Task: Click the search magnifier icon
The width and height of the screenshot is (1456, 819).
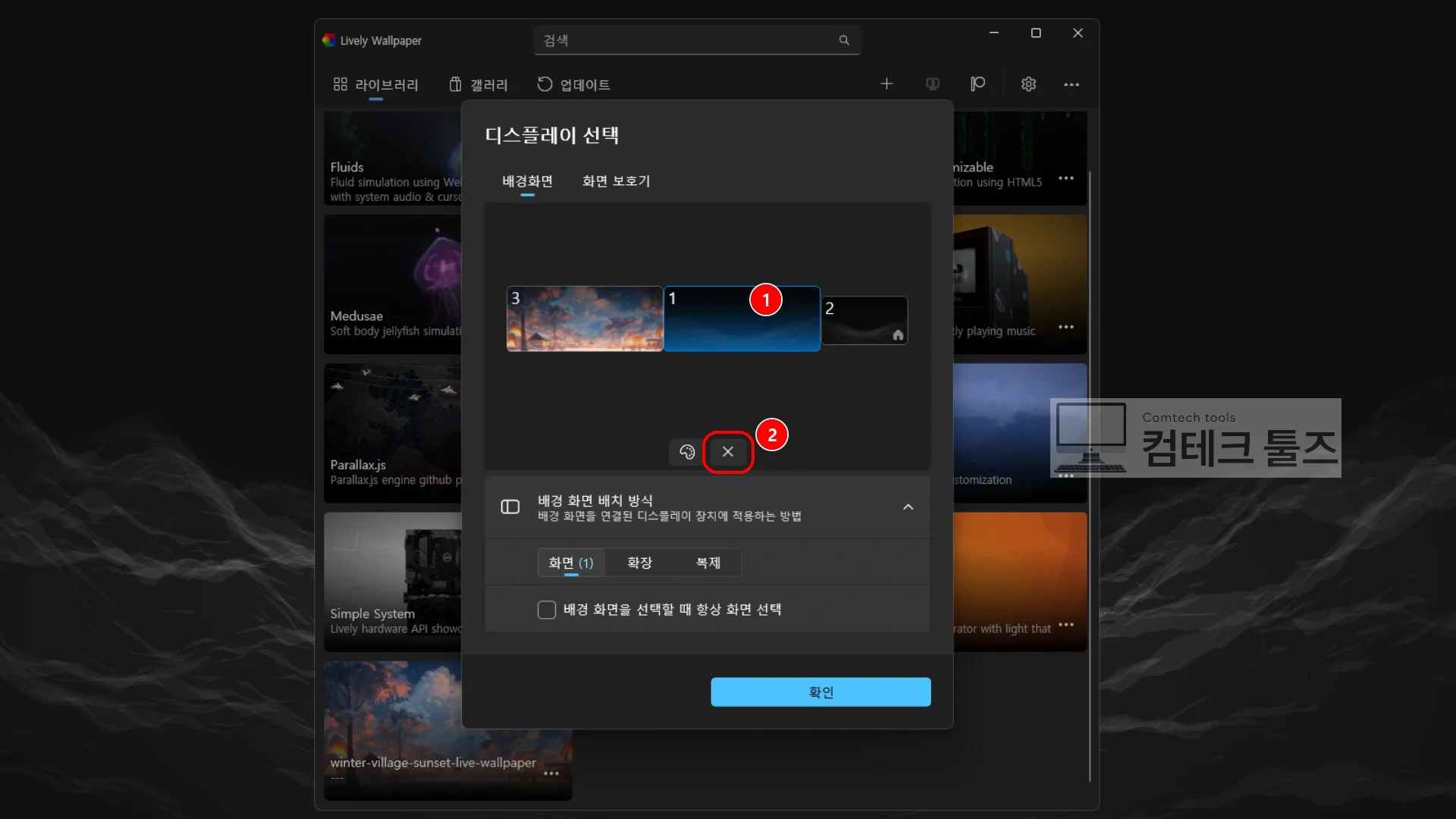Action: [844, 40]
